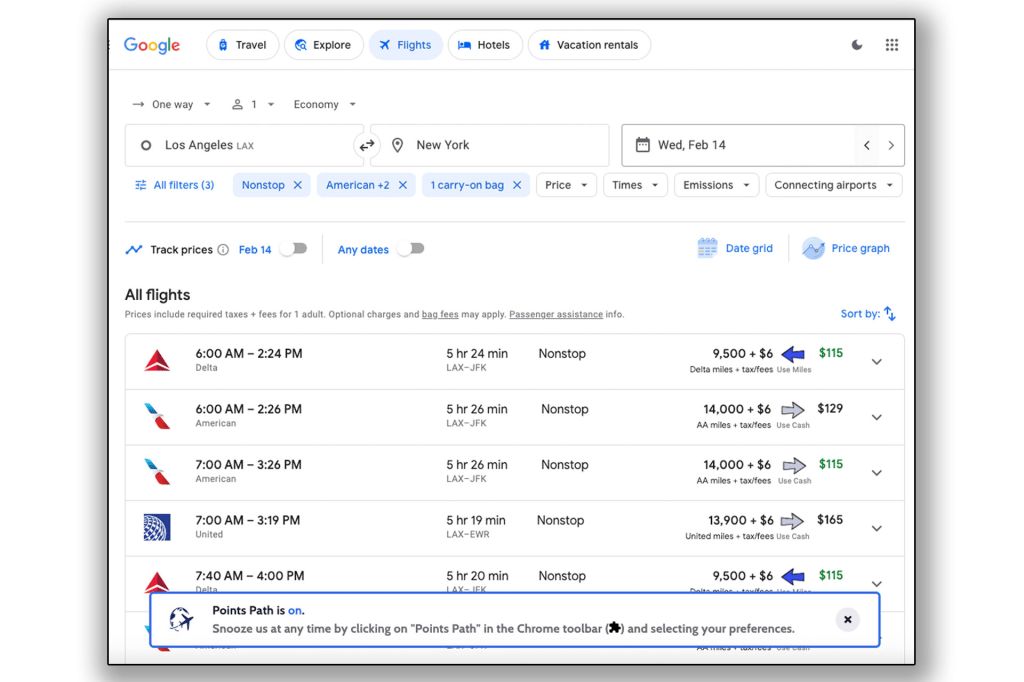Click the Sort by arrows icon
The height and width of the screenshot is (682, 1024).
coord(889,314)
